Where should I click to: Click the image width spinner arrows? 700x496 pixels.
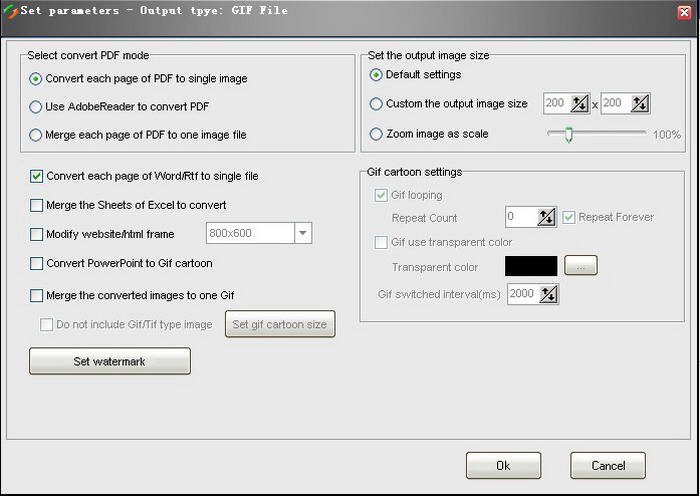[x=580, y=104]
